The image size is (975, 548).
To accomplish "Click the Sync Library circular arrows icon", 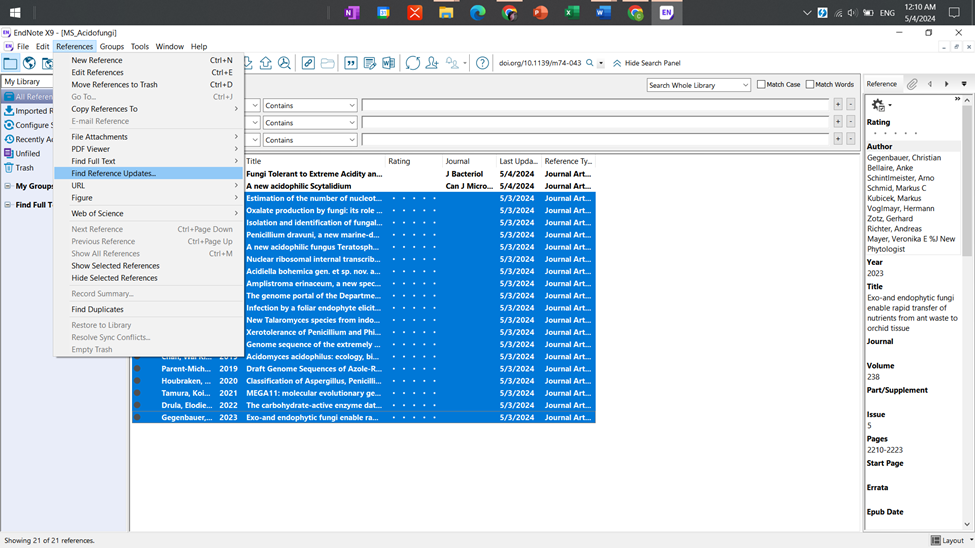I will click(412, 63).
